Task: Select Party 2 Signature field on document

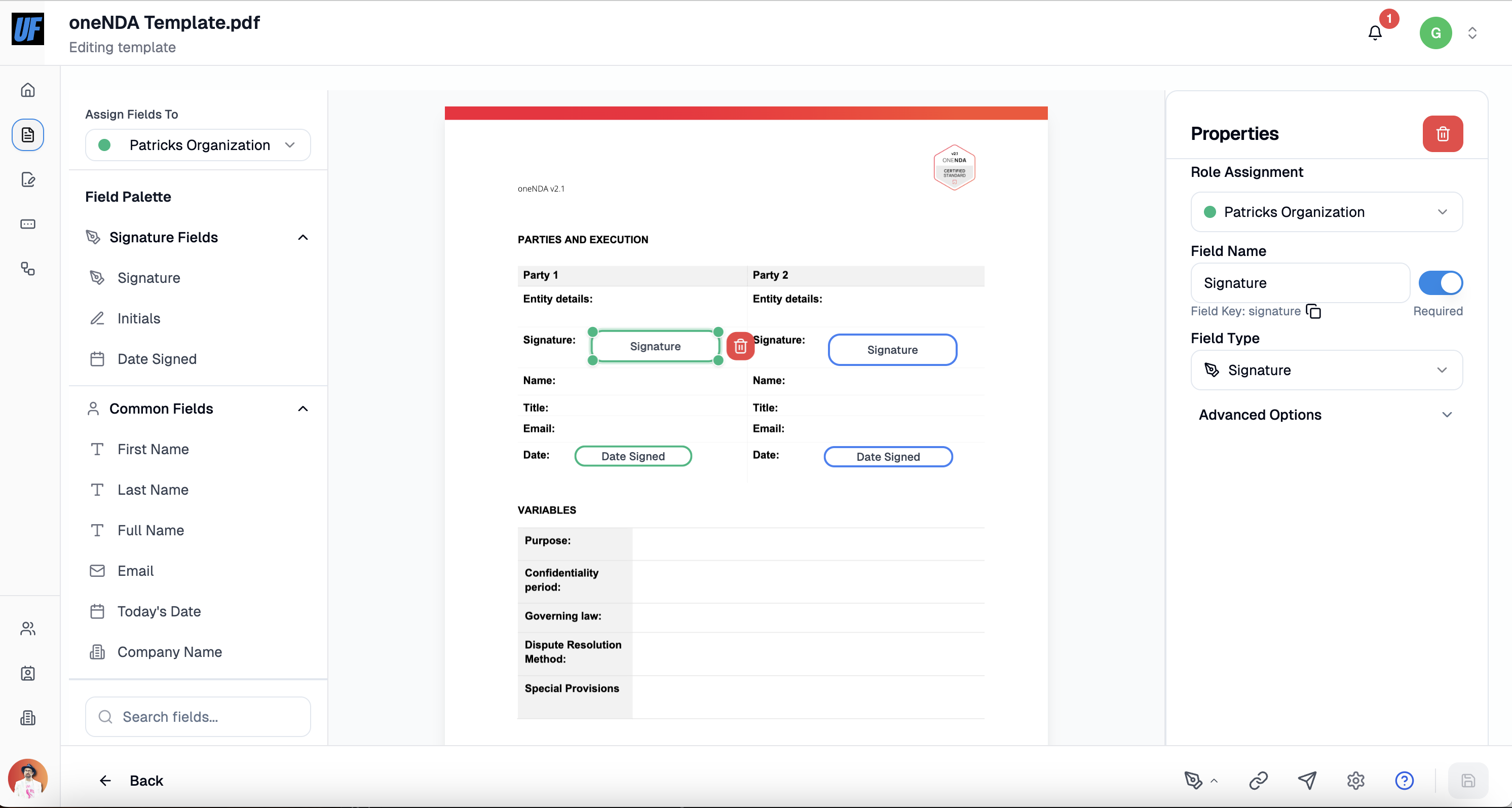Action: click(x=892, y=350)
